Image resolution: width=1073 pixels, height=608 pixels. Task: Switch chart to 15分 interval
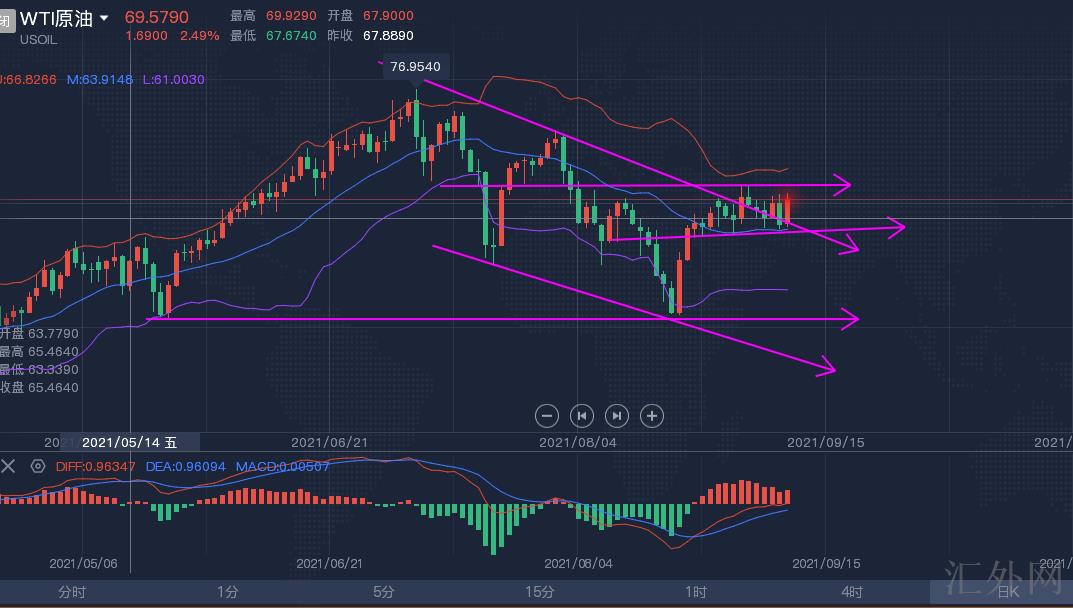[x=539, y=592]
